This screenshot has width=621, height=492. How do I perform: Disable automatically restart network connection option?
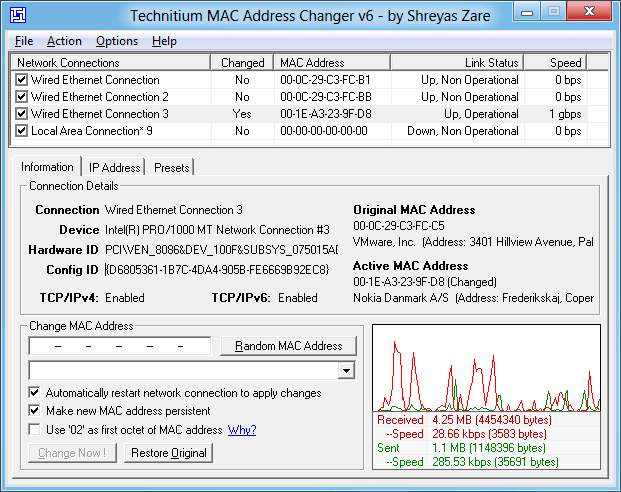coord(34,393)
